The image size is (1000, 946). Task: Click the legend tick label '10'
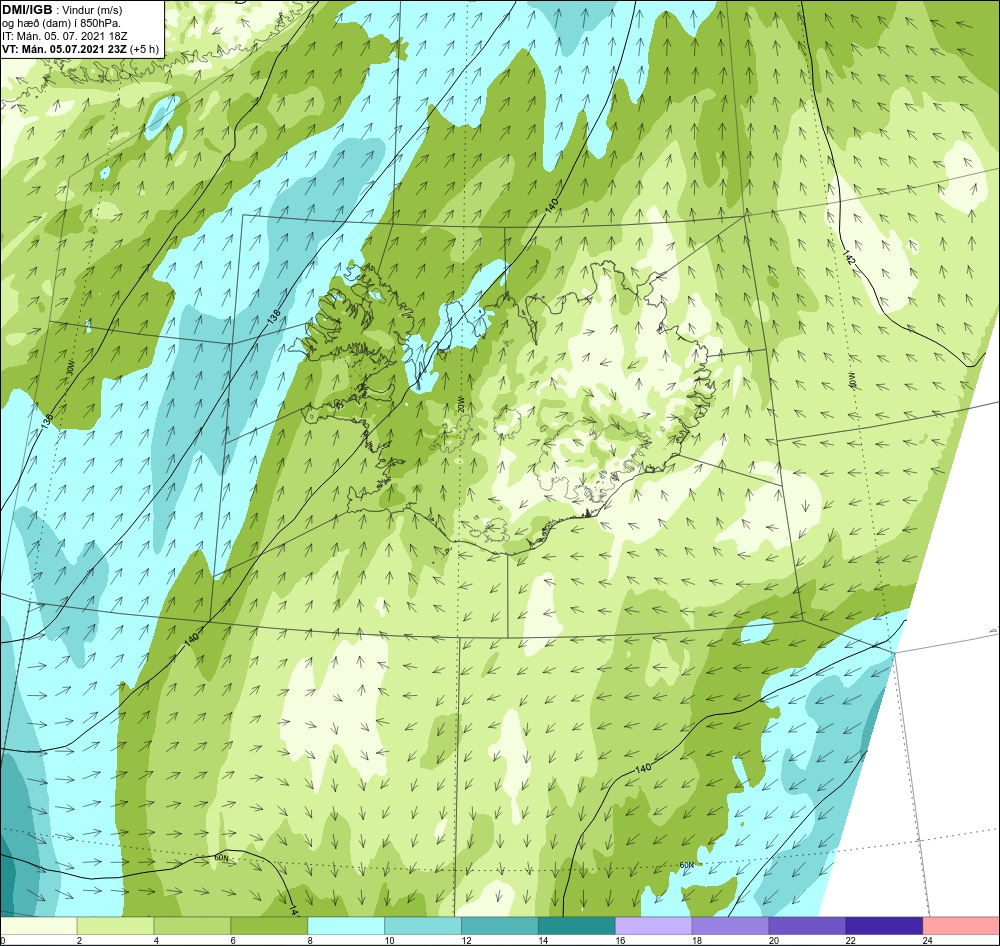click(389, 940)
